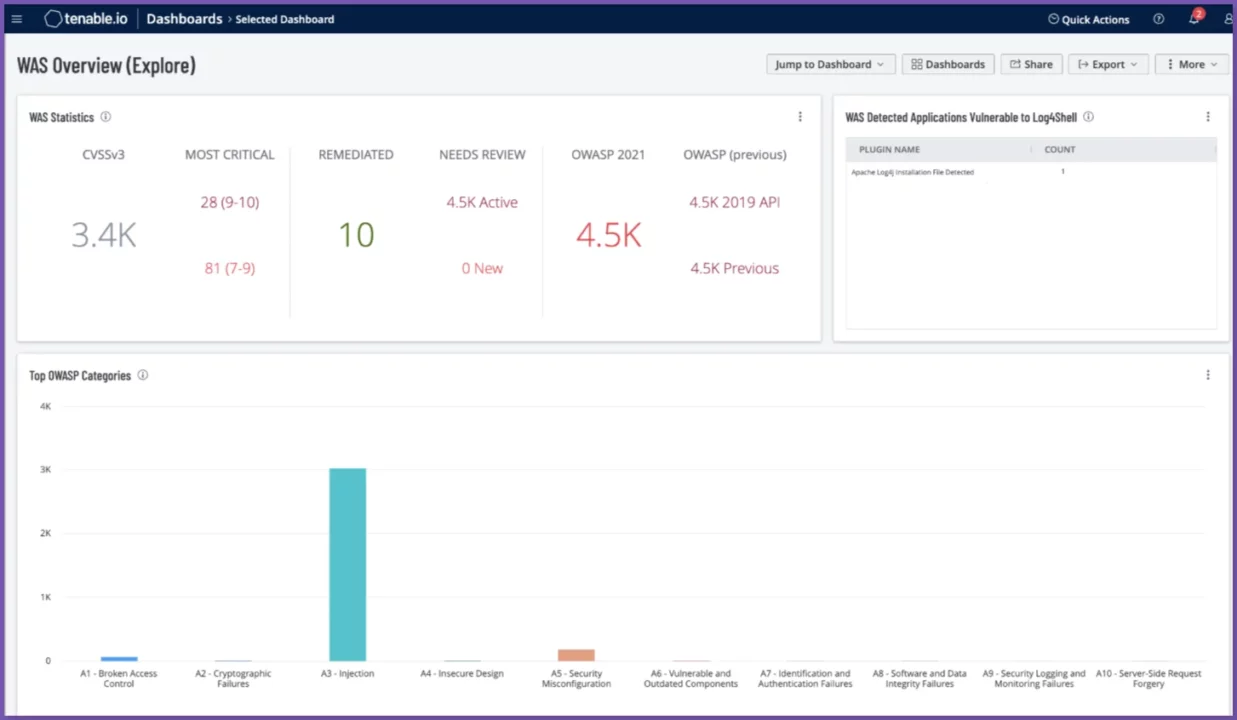The image size is (1237, 720).
Task: Click the teal A3 Injection bar
Action: point(347,564)
